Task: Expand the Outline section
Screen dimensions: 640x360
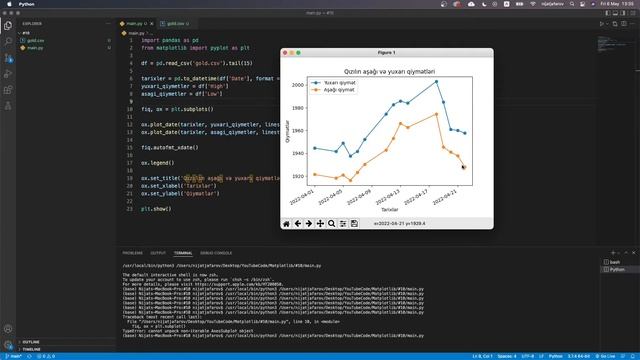Action: (31, 342)
